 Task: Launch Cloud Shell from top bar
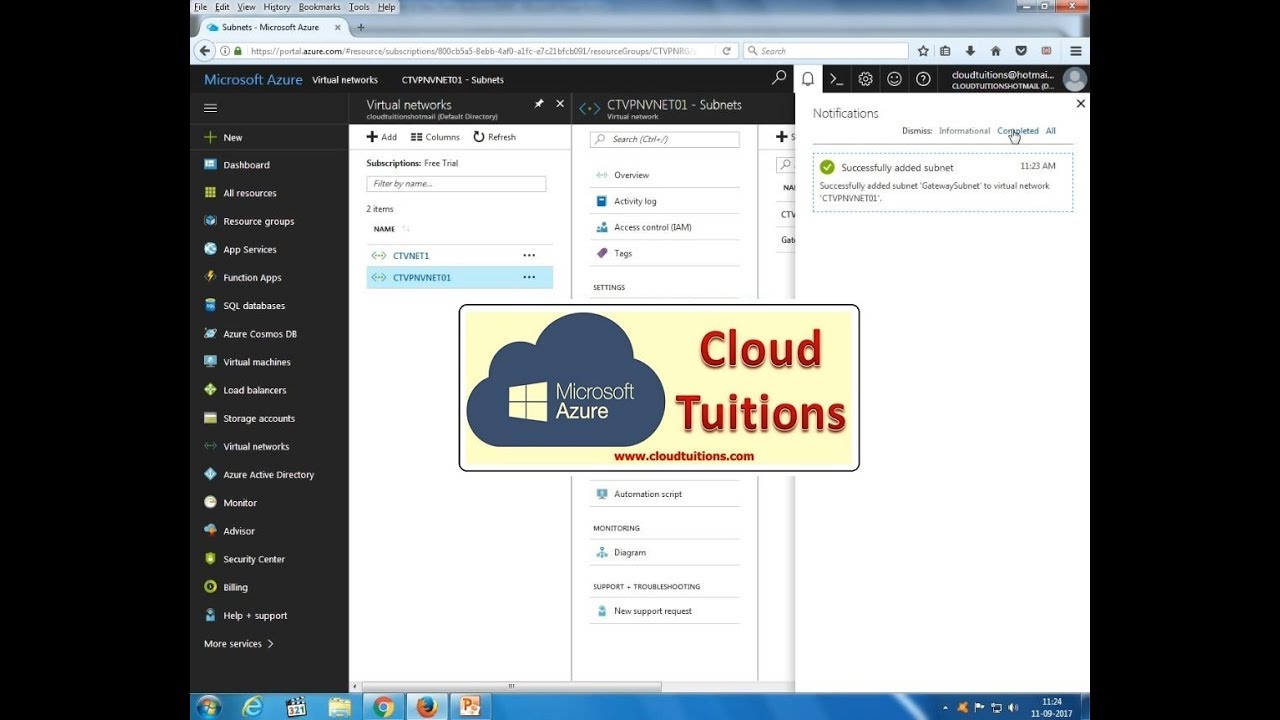[837, 79]
